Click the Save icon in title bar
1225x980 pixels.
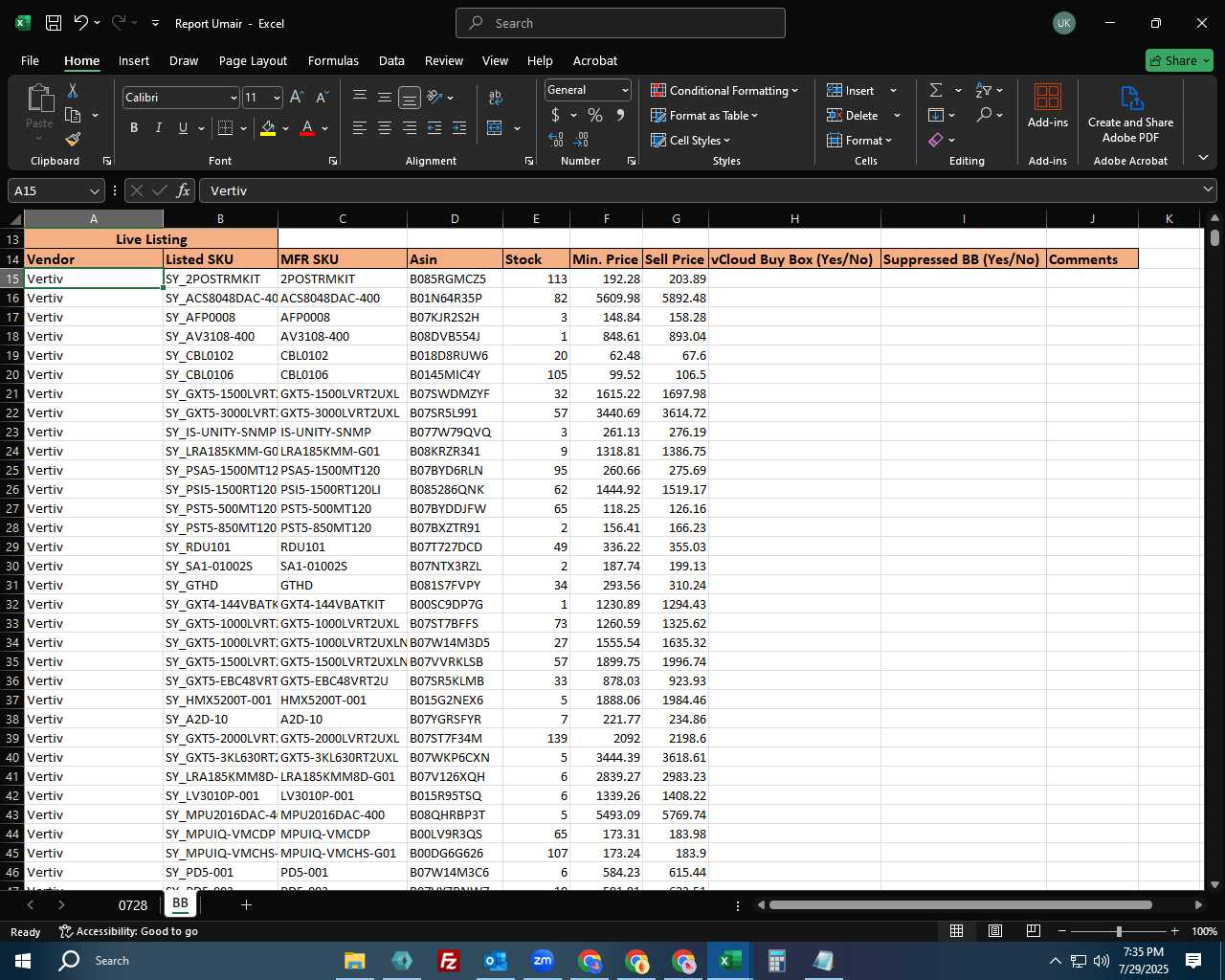pyautogui.click(x=54, y=23)
